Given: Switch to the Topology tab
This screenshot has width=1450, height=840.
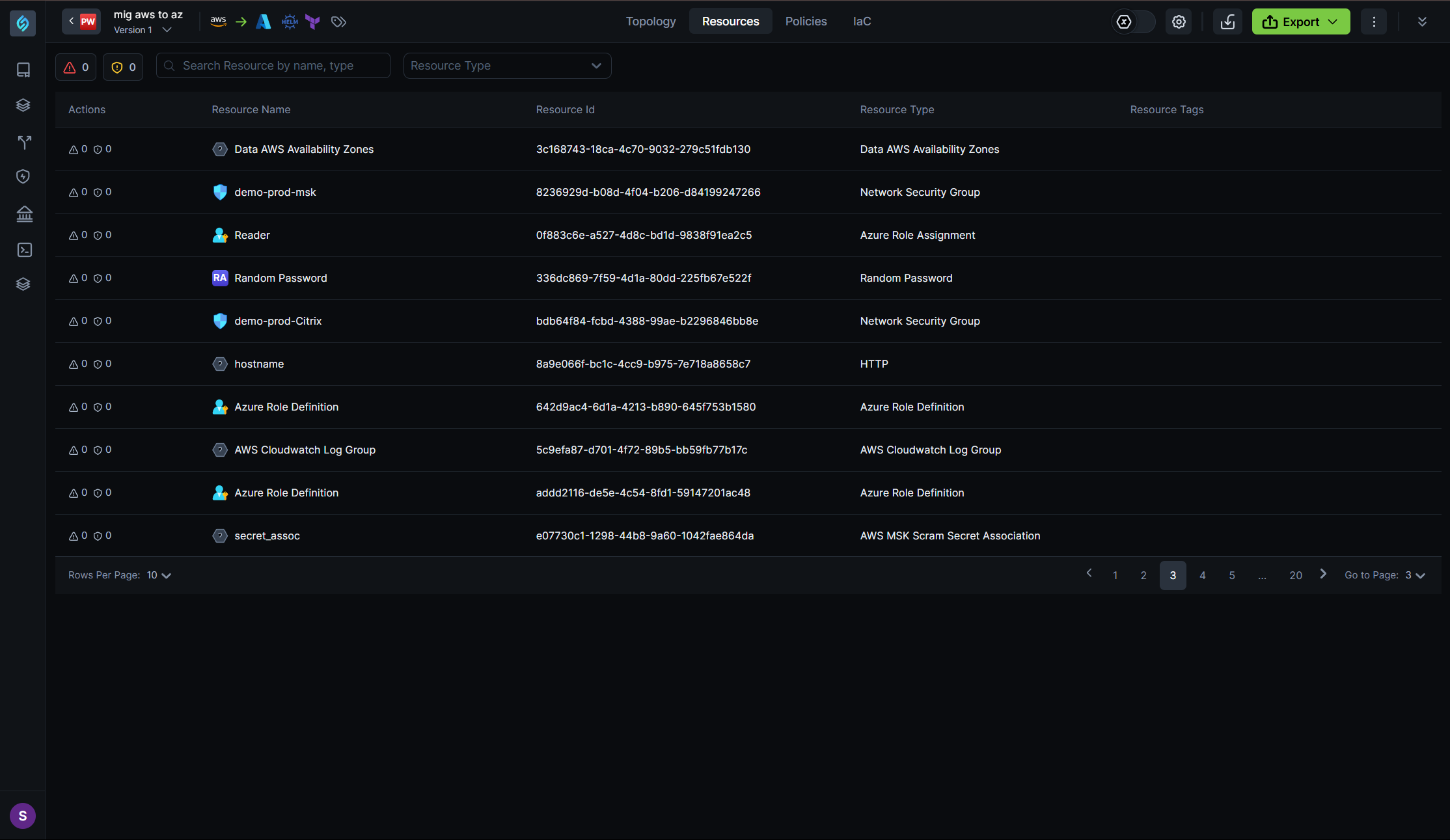Looking at the screenshot, I should tap(651, 21).
